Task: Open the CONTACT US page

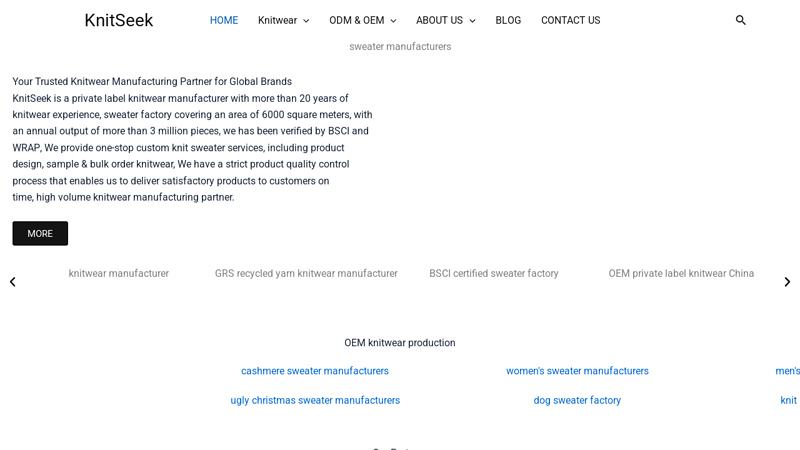Action: pyautogui.click(x=570, y=20)
